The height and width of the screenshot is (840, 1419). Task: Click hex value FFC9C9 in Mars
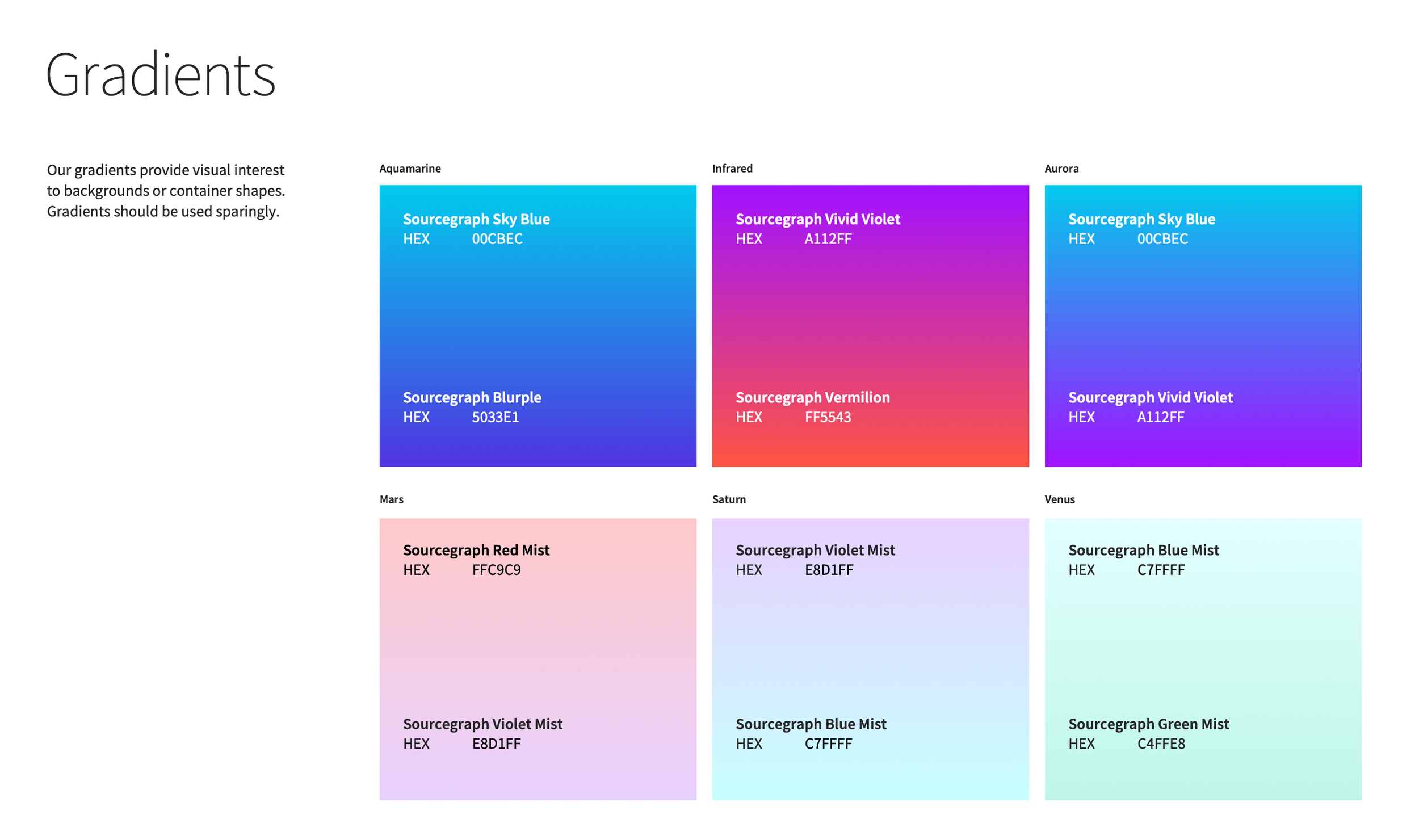pyautogui.click(x=496, y=570)
